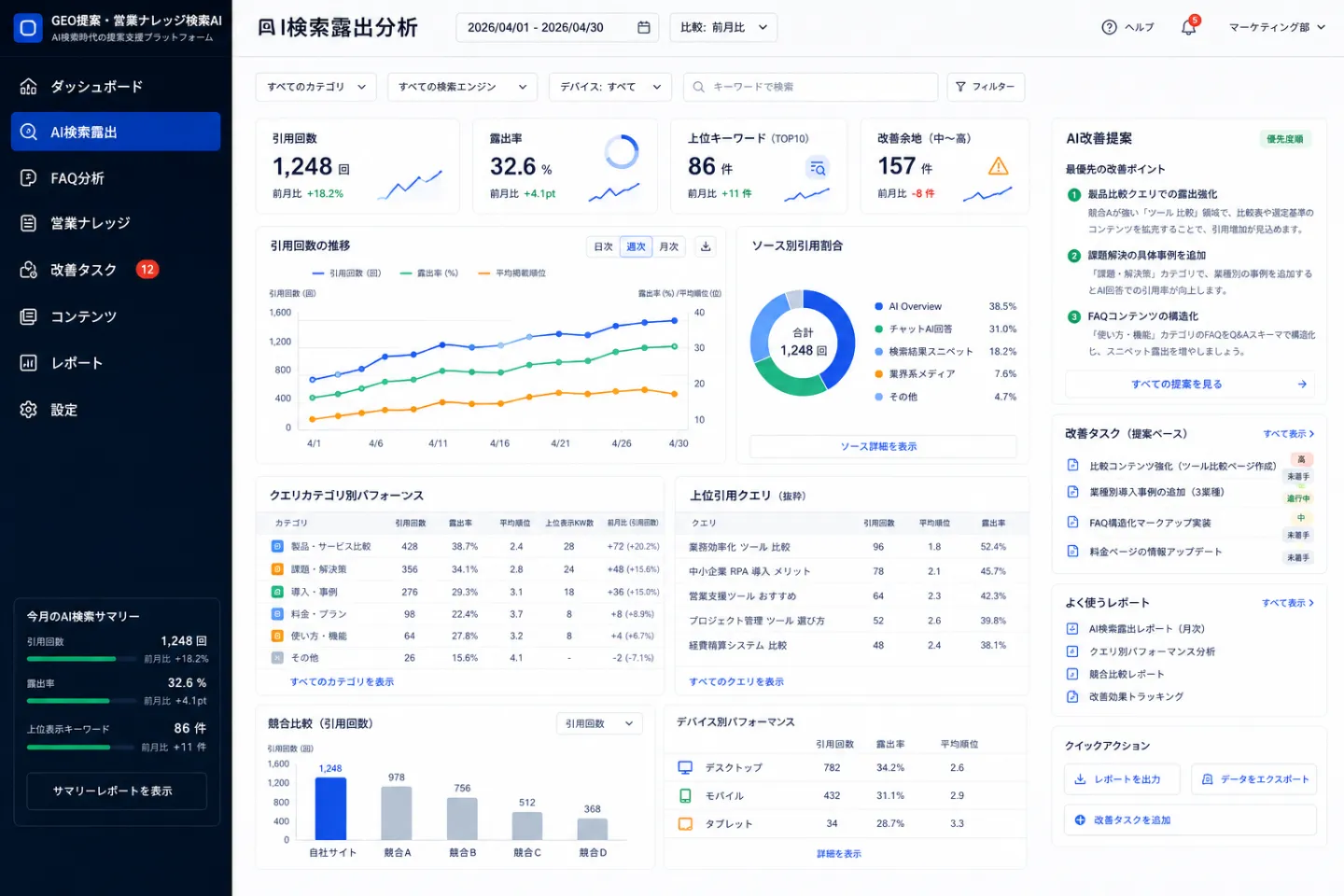Click the フィルター button
Screen dimensions: 1344x896
(986, 87)
